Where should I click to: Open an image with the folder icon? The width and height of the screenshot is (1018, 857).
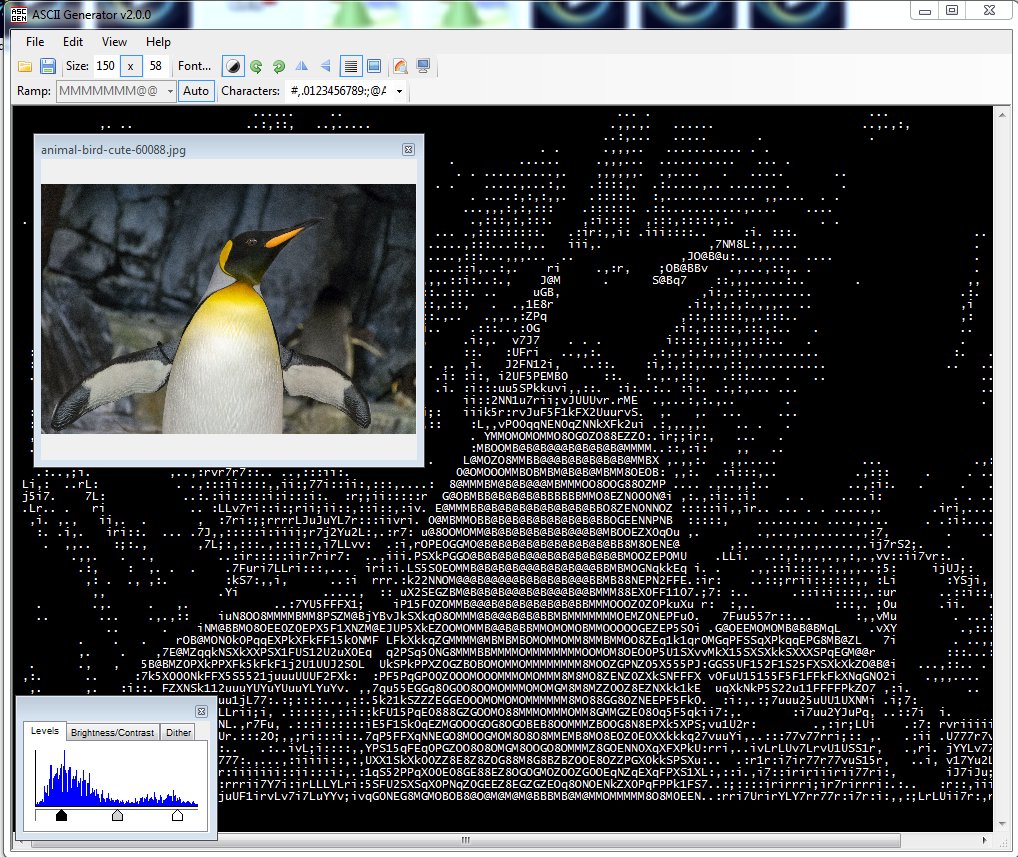pos(24,66)
